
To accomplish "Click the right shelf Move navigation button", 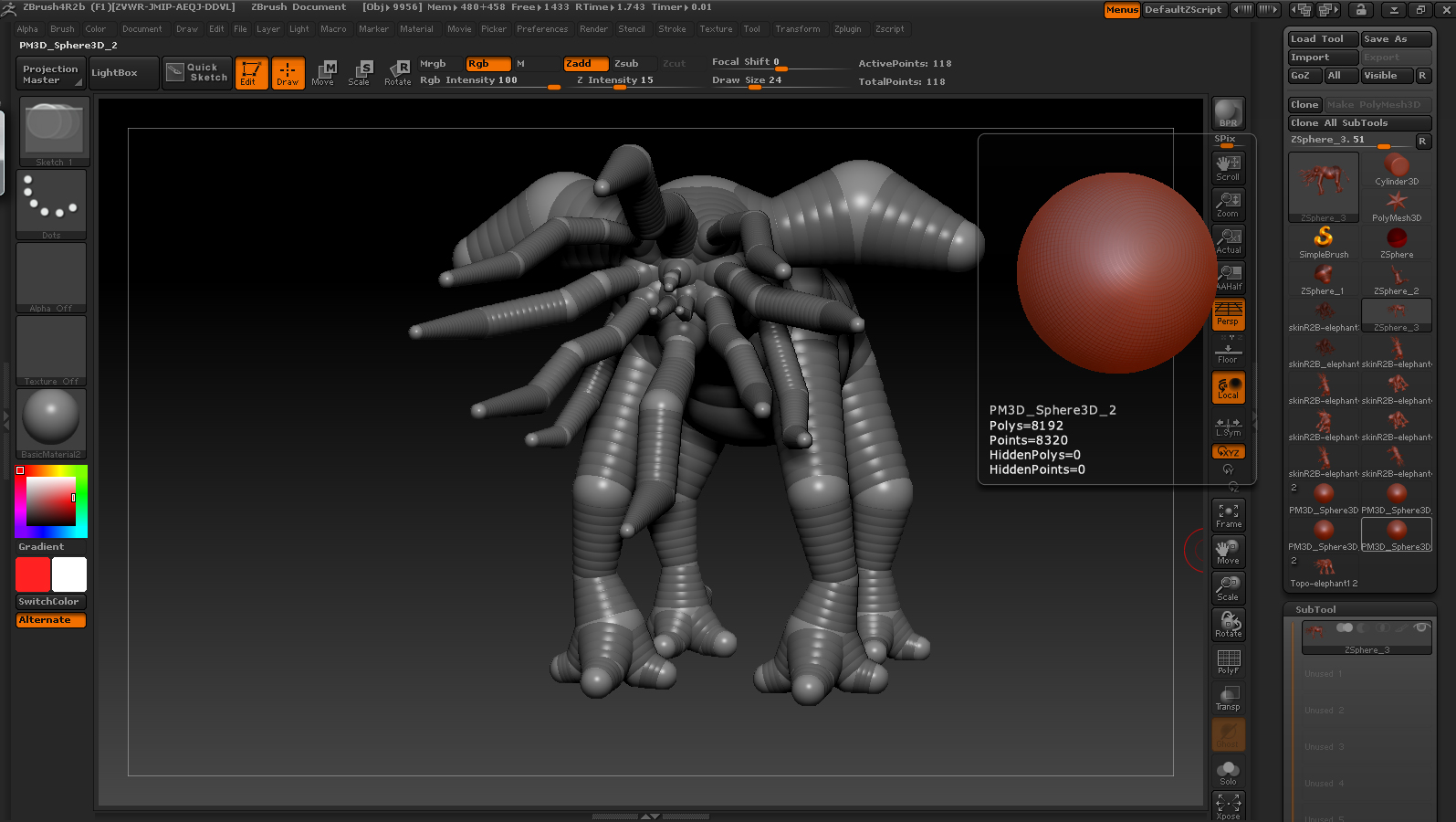I will coord(1229,552).
